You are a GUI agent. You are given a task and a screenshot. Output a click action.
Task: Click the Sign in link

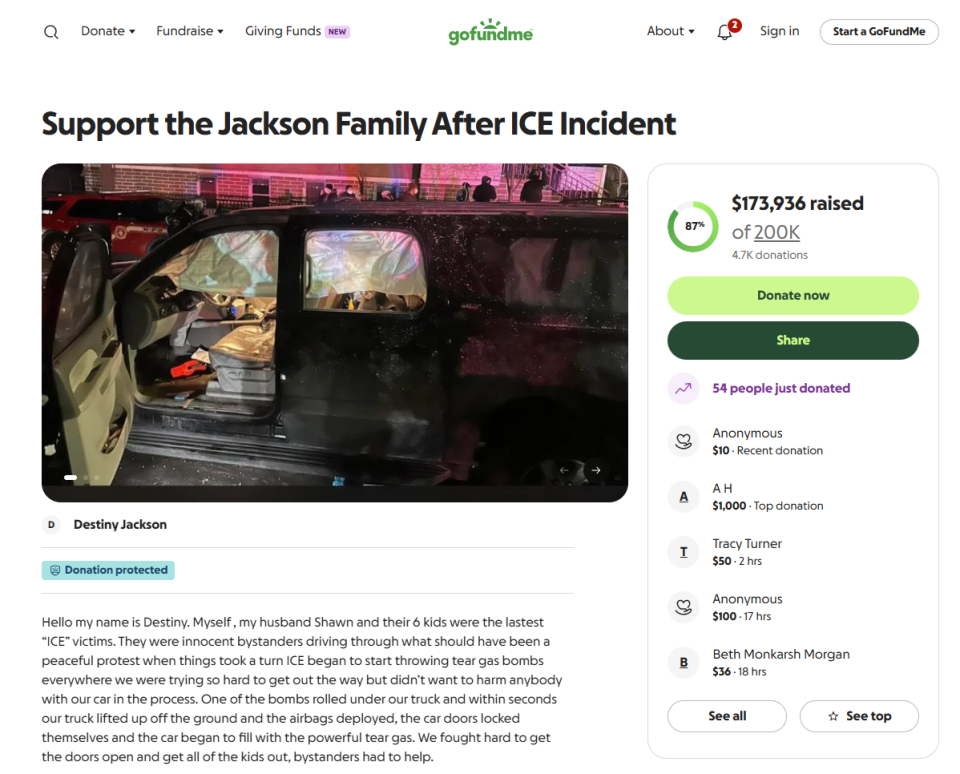779,31
